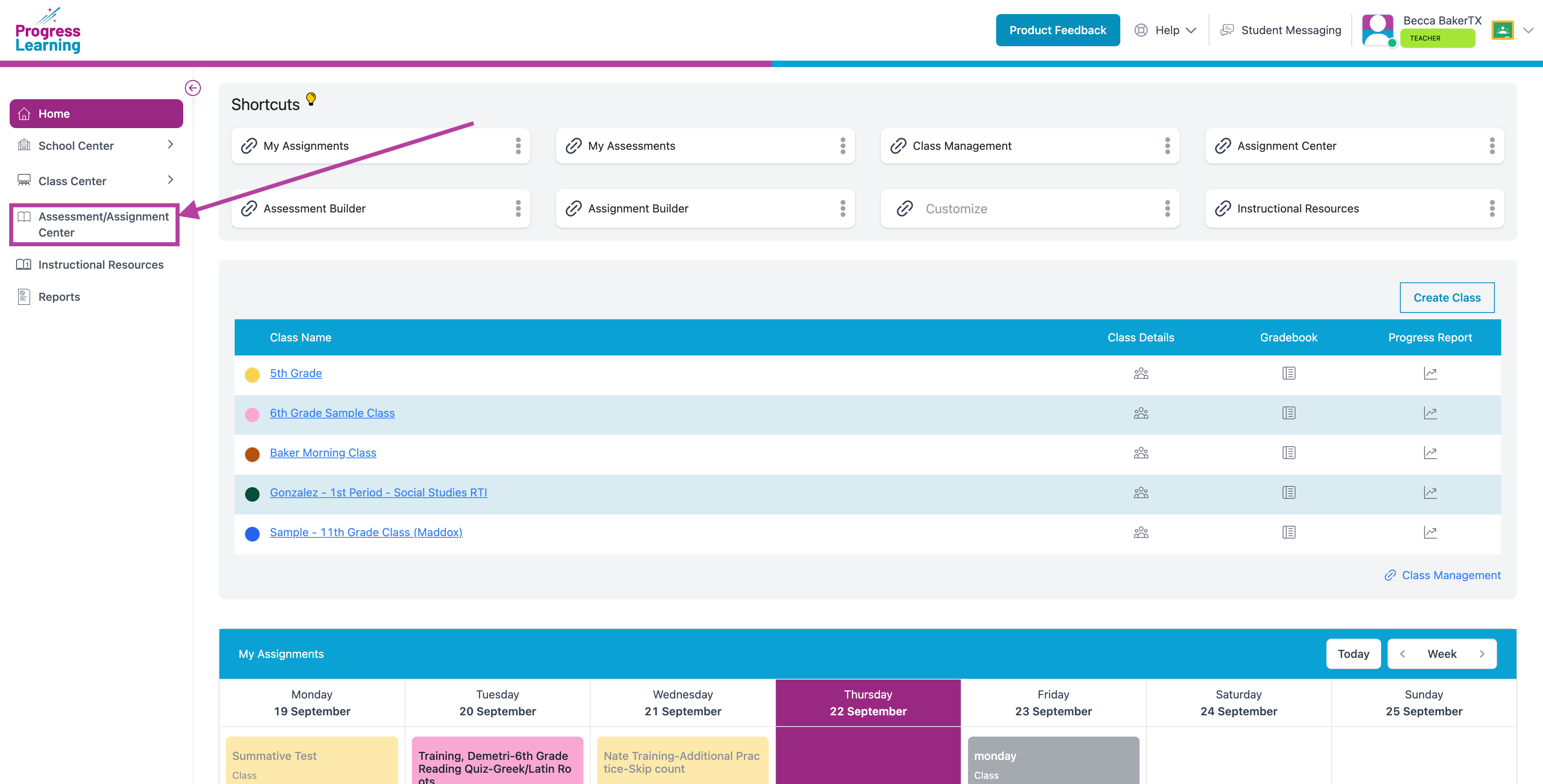Open Training, Demetri-6th Grade Reading Quiz assignment
1543x784 pixels.
[x=497, y=761]
